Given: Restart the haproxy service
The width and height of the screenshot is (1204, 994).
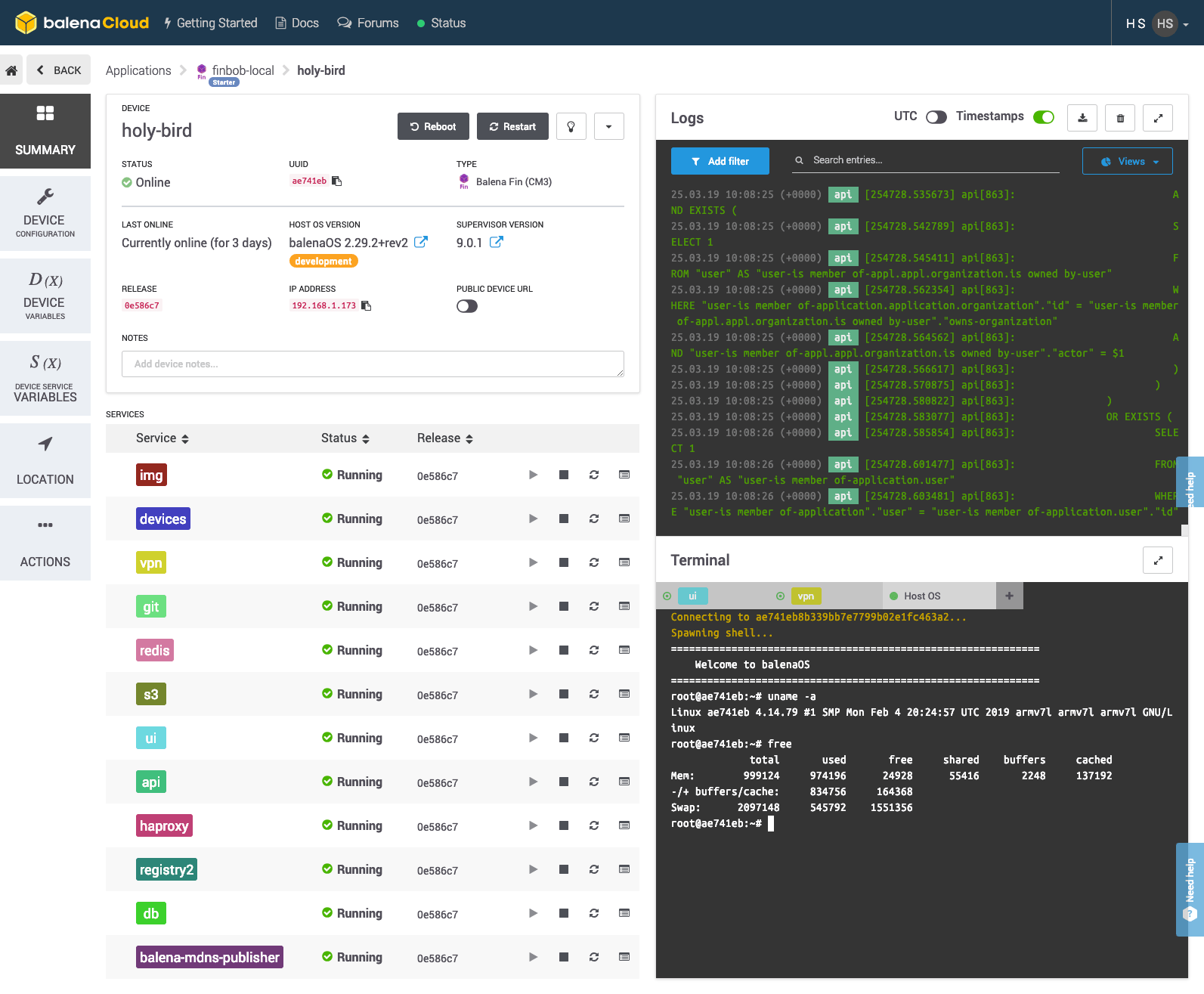Looking at the screenshot, I should 593,825.
